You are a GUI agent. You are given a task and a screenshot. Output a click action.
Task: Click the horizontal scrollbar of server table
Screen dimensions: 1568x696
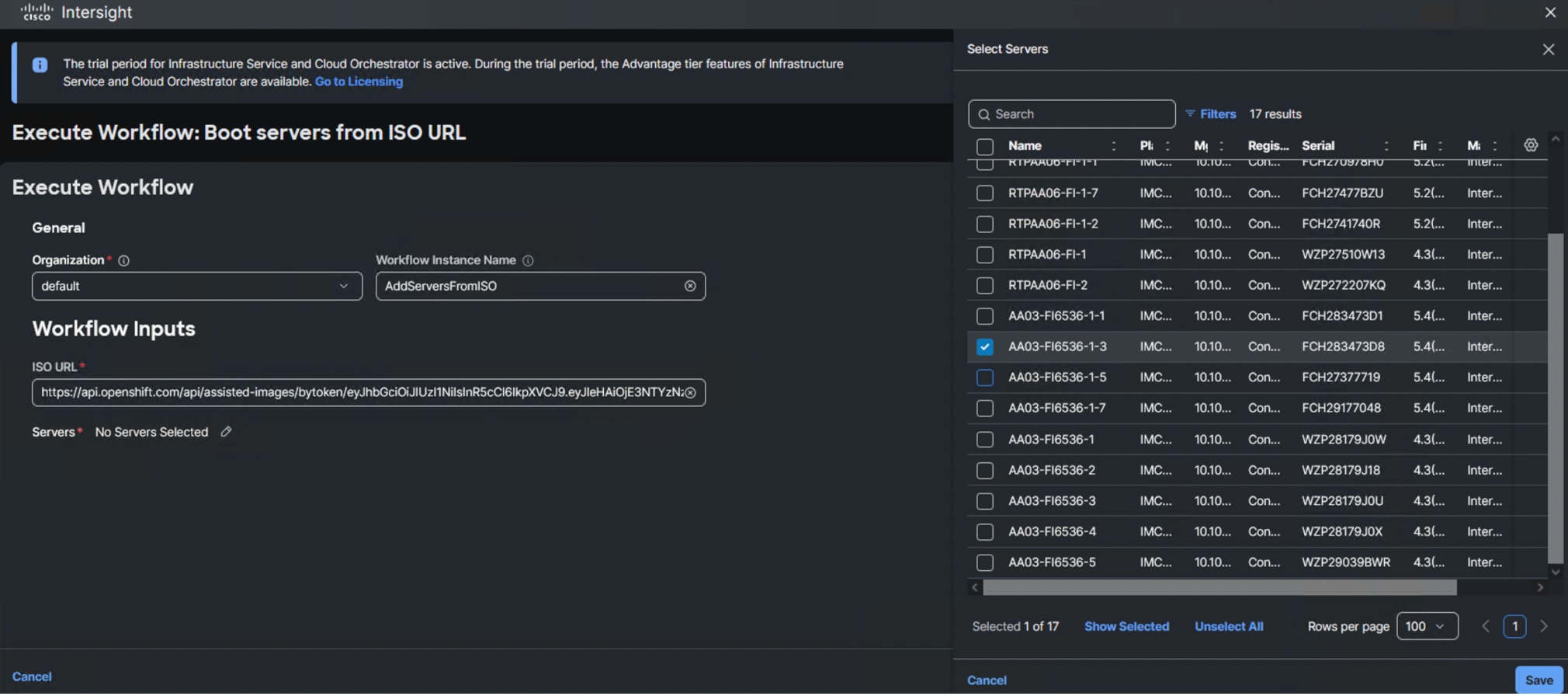pos(1219,588)
